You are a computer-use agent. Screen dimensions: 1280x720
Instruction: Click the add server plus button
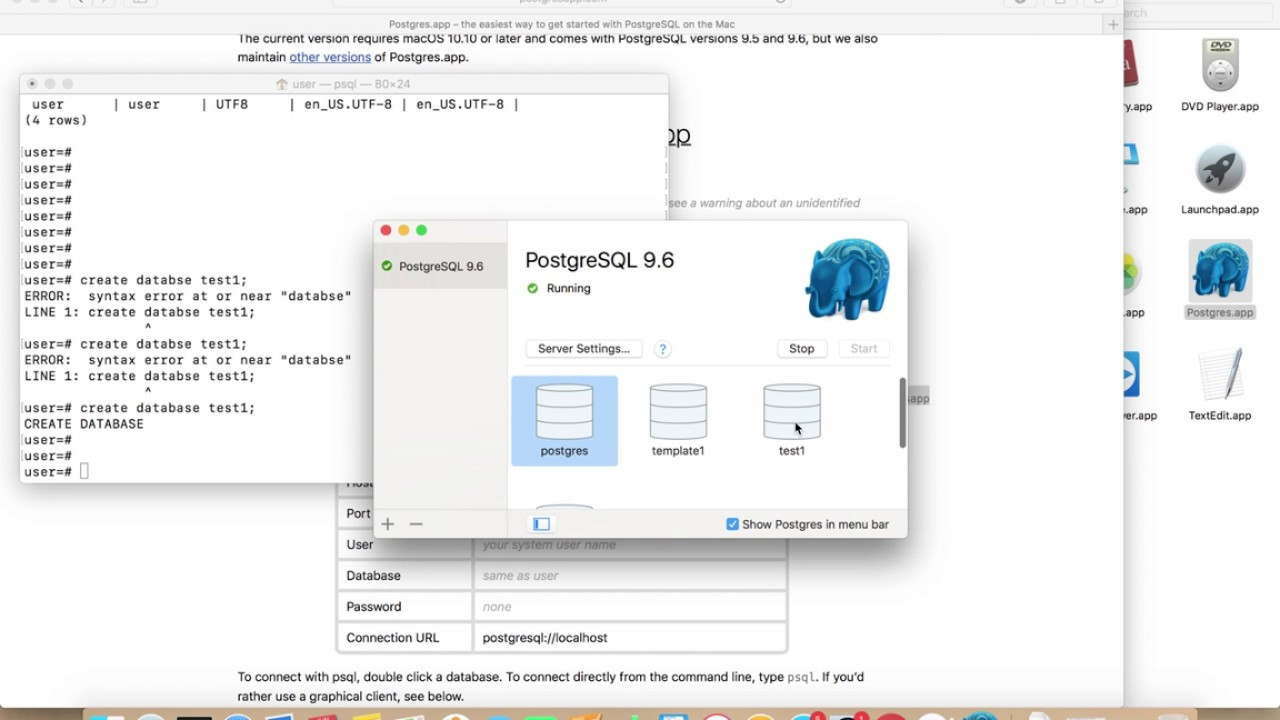tap(388, 524)
